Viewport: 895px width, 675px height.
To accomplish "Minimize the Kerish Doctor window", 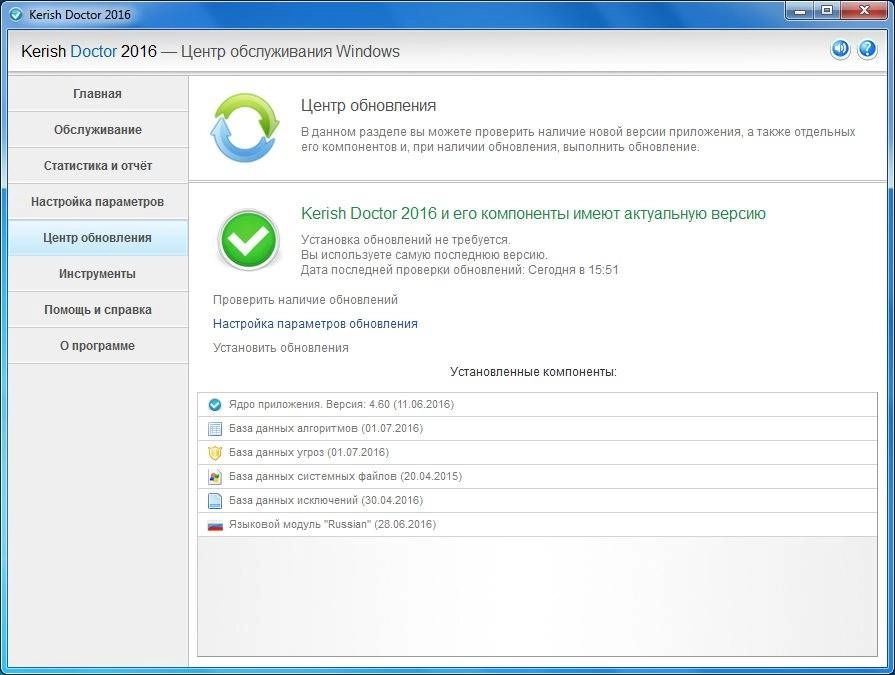I will (x=800, y=11).
